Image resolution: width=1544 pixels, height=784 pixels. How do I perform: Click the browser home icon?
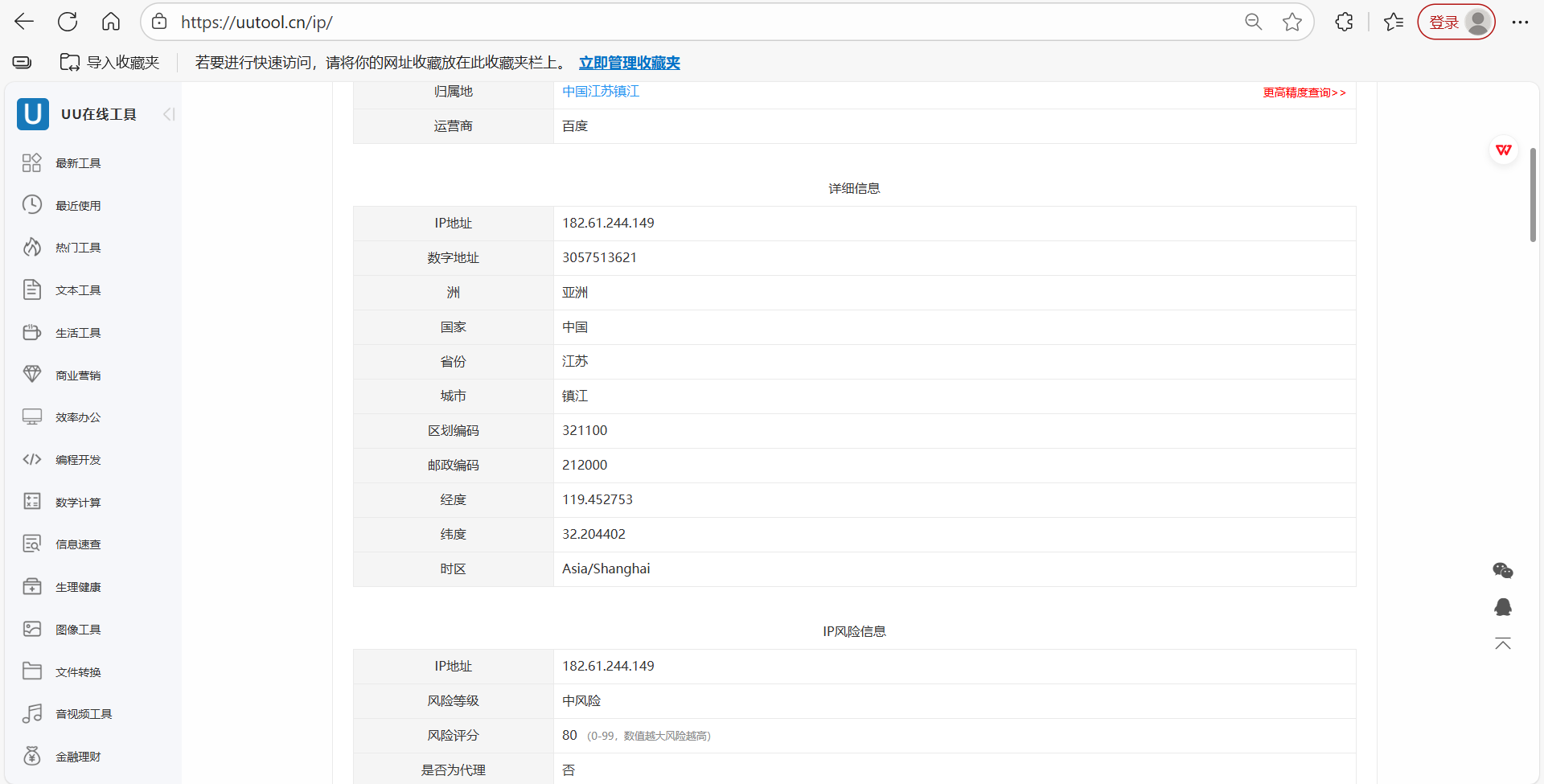[x=111, y=22]
